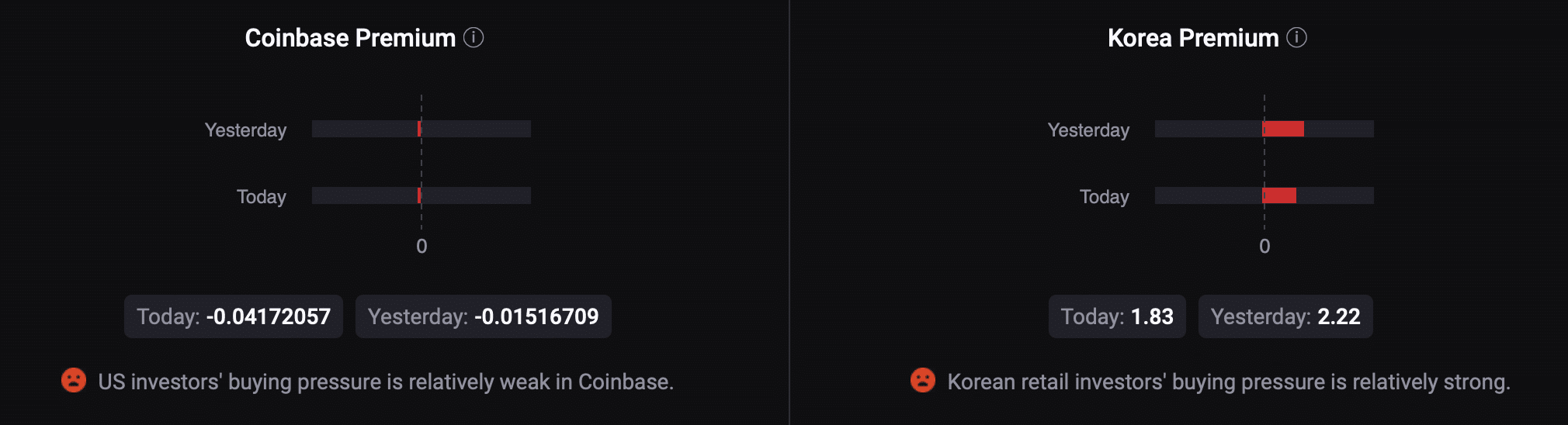
Task: Click the Coinbase chart Yesterday label
Action: (x=245, y=130)
